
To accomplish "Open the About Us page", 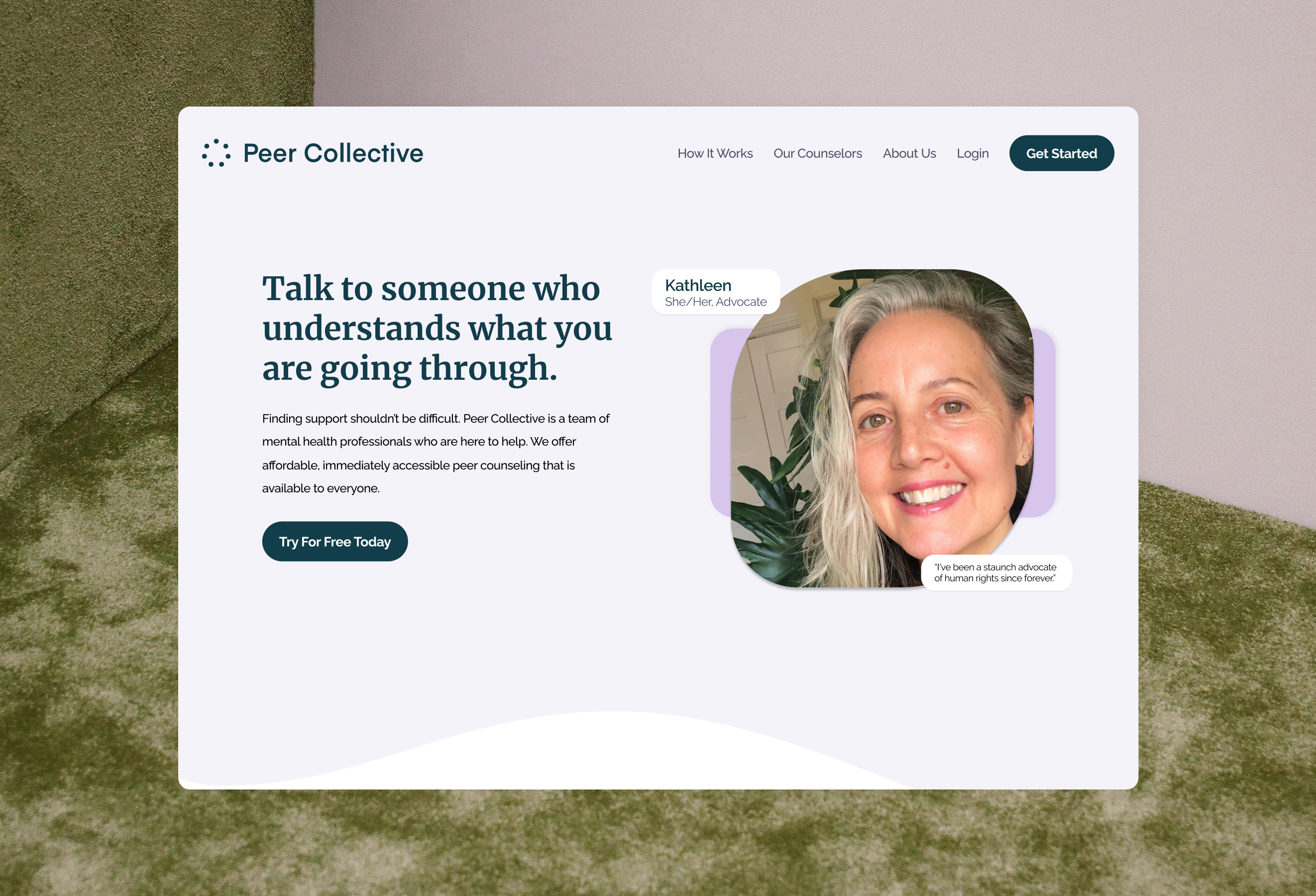I will [x=909, y=153].
